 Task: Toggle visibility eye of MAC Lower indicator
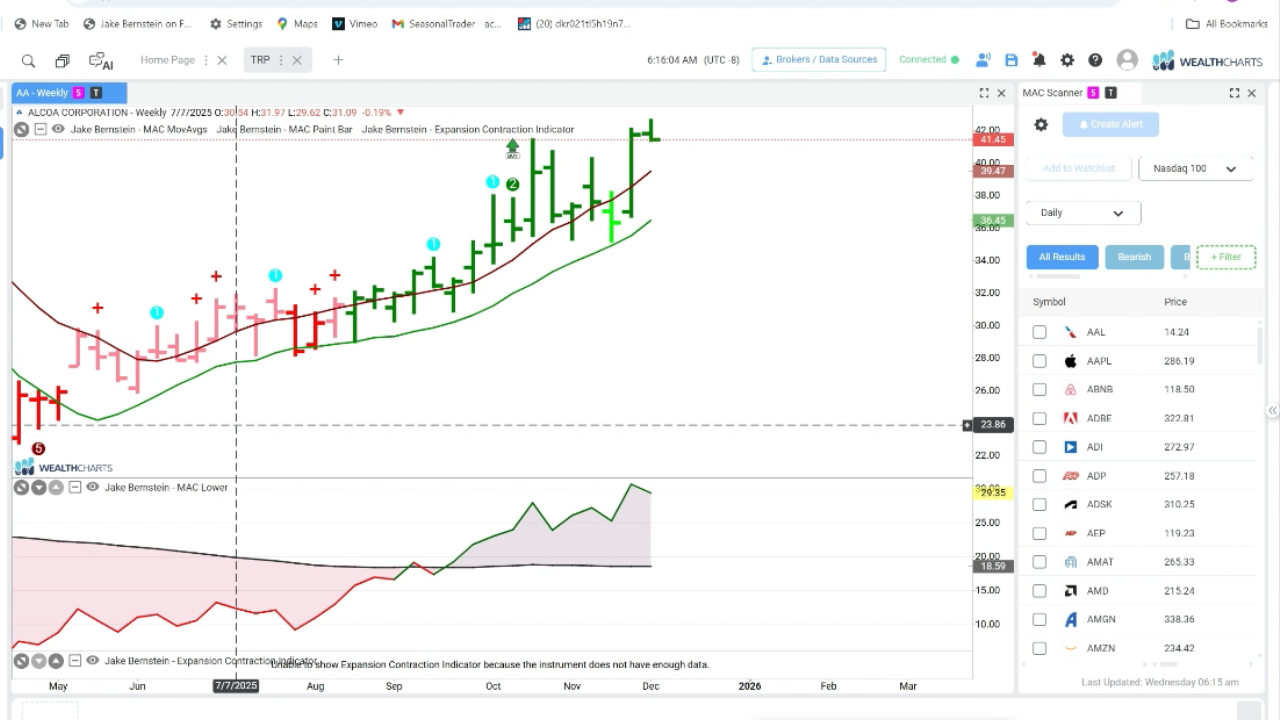[x=92, y=488]
